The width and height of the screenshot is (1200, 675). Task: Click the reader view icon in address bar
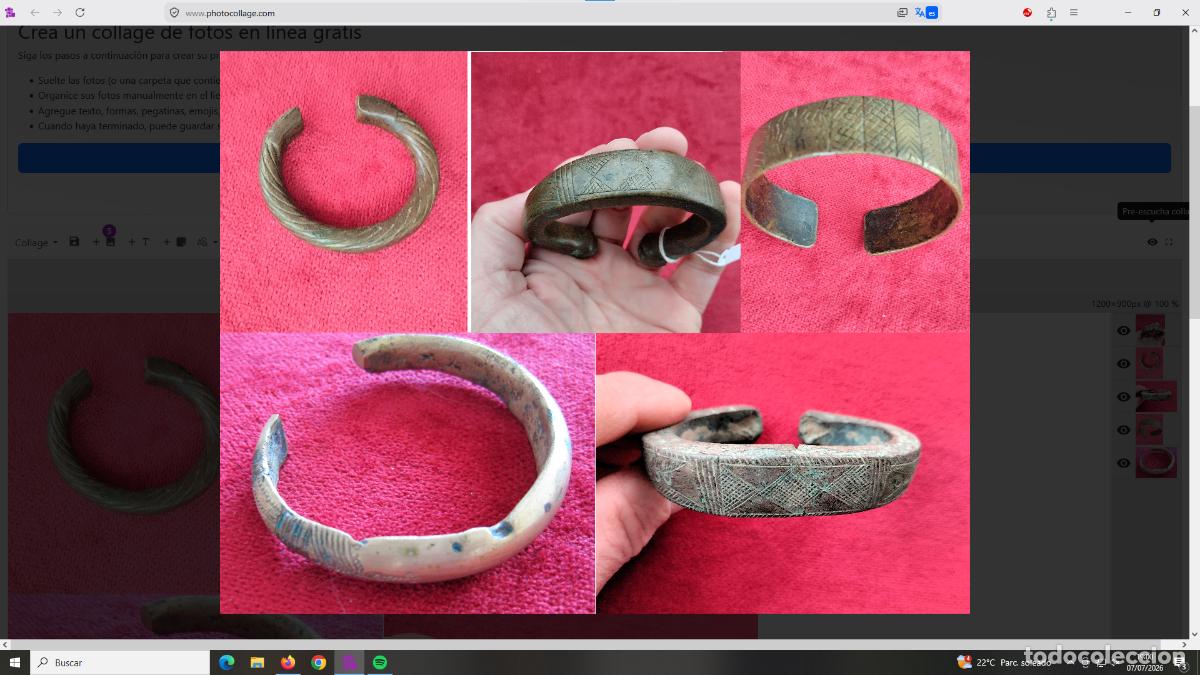[902, 13]
